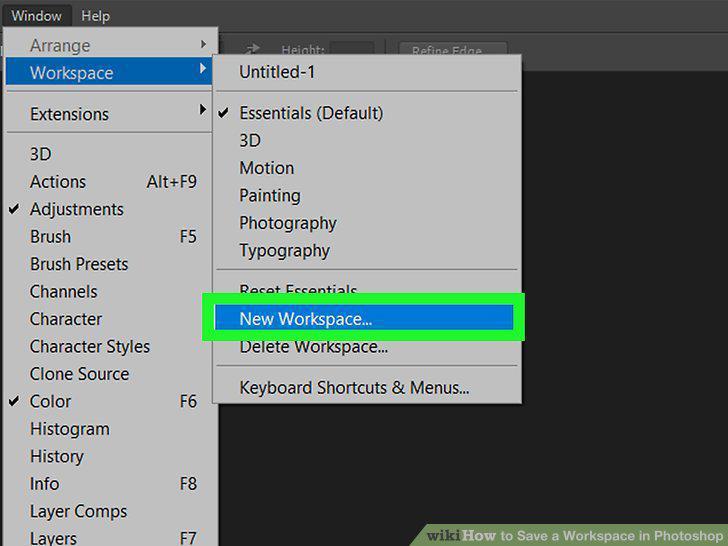The width and height of the screenshot is (728, 546).
Task: Expand the Workspace submenu
Action: (109, 72)
